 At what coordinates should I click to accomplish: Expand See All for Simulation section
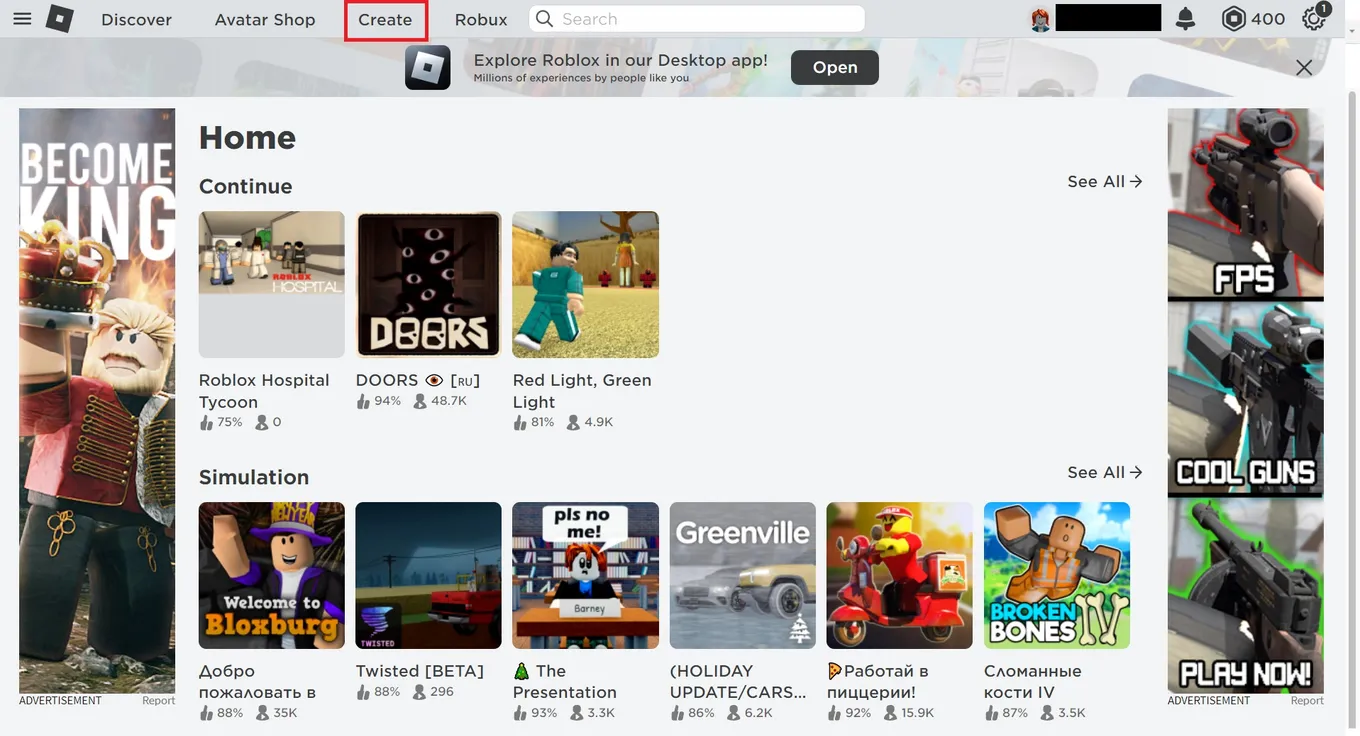(x=1104, y=472)
